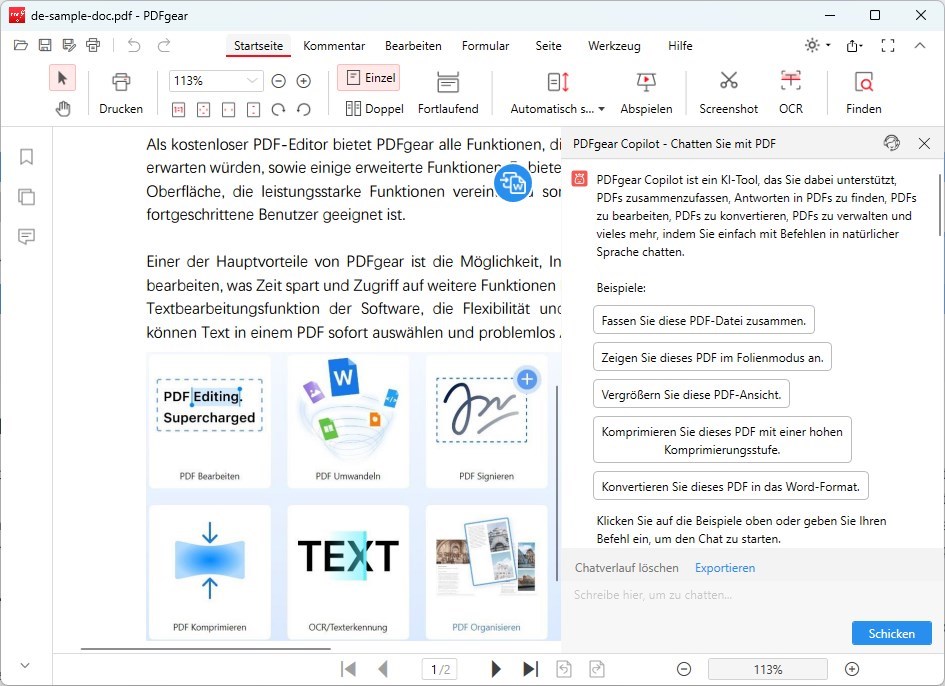This screenshot has height=686, width=945.
Task: Zoom in using the bottom bar plus
Action: [x=852, y=669]
